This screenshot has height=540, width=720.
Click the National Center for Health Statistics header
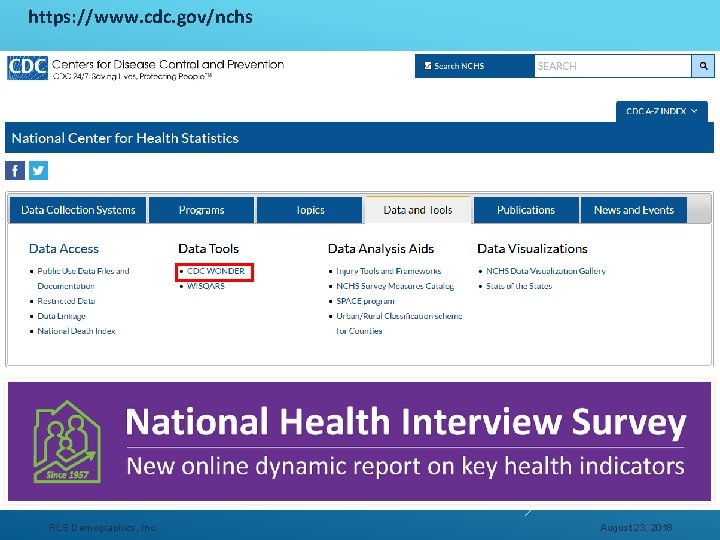[125, 138]
